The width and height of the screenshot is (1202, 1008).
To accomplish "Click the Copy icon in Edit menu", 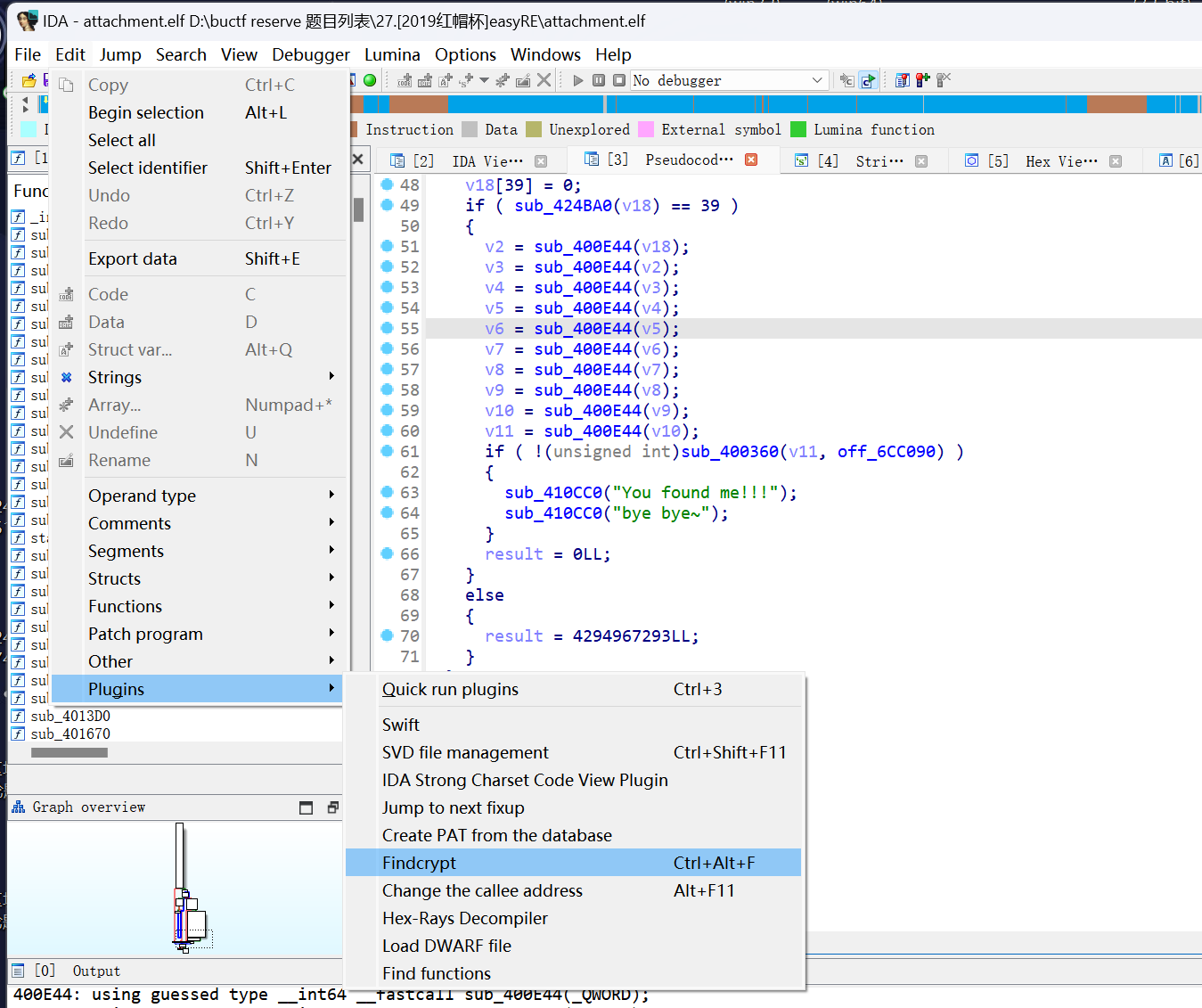I will coord(66,85).
